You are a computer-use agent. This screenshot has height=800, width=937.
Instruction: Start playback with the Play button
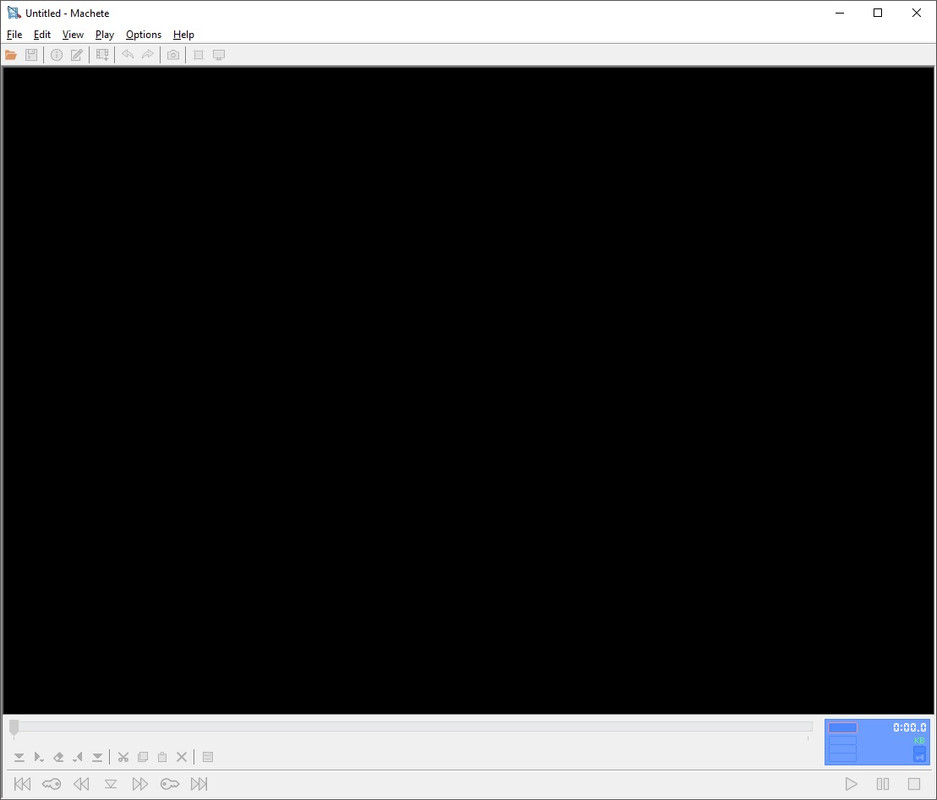click(x=851, y=784)
